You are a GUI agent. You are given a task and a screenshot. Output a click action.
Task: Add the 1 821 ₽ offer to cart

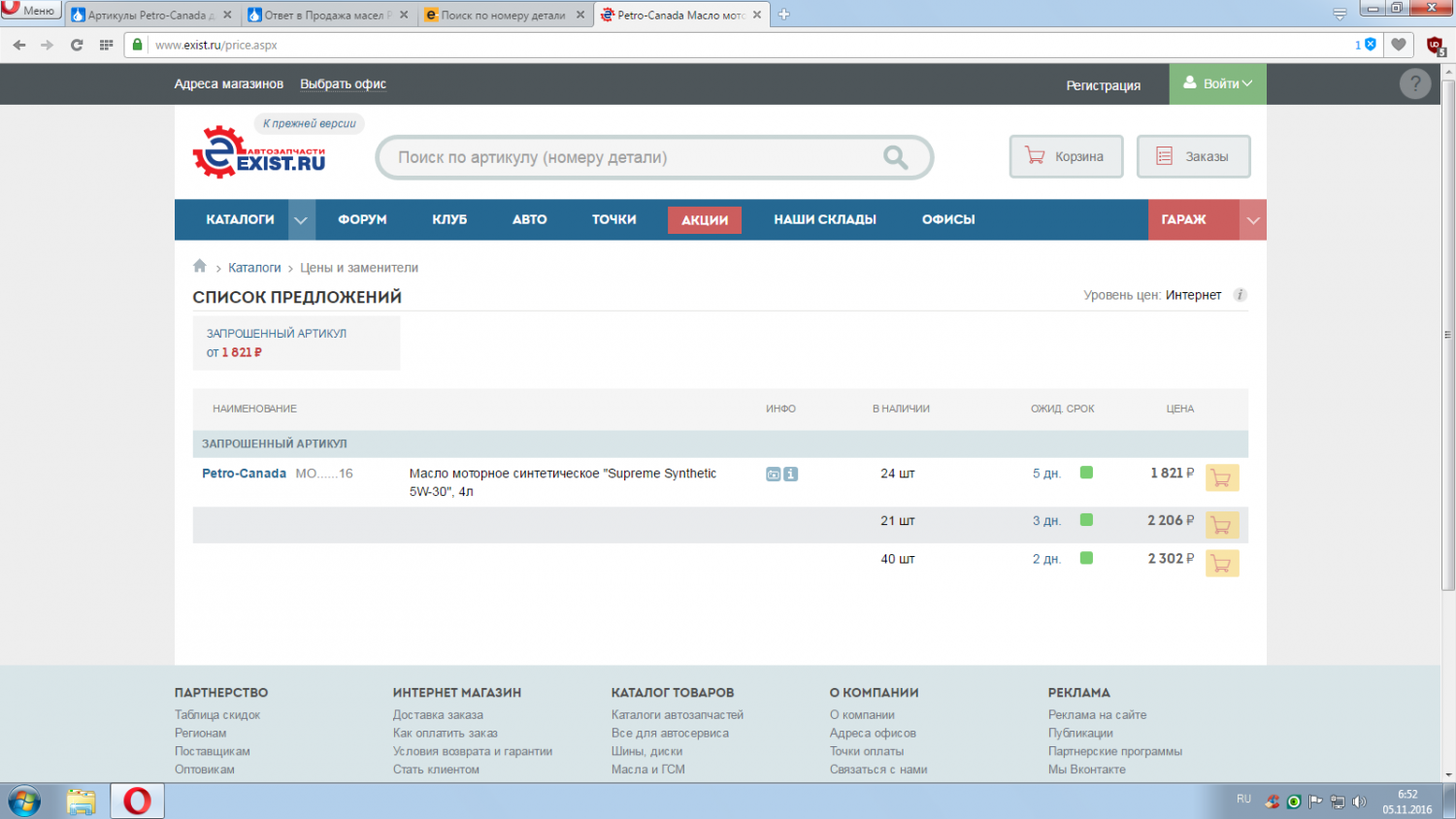tap(1222, 478)
